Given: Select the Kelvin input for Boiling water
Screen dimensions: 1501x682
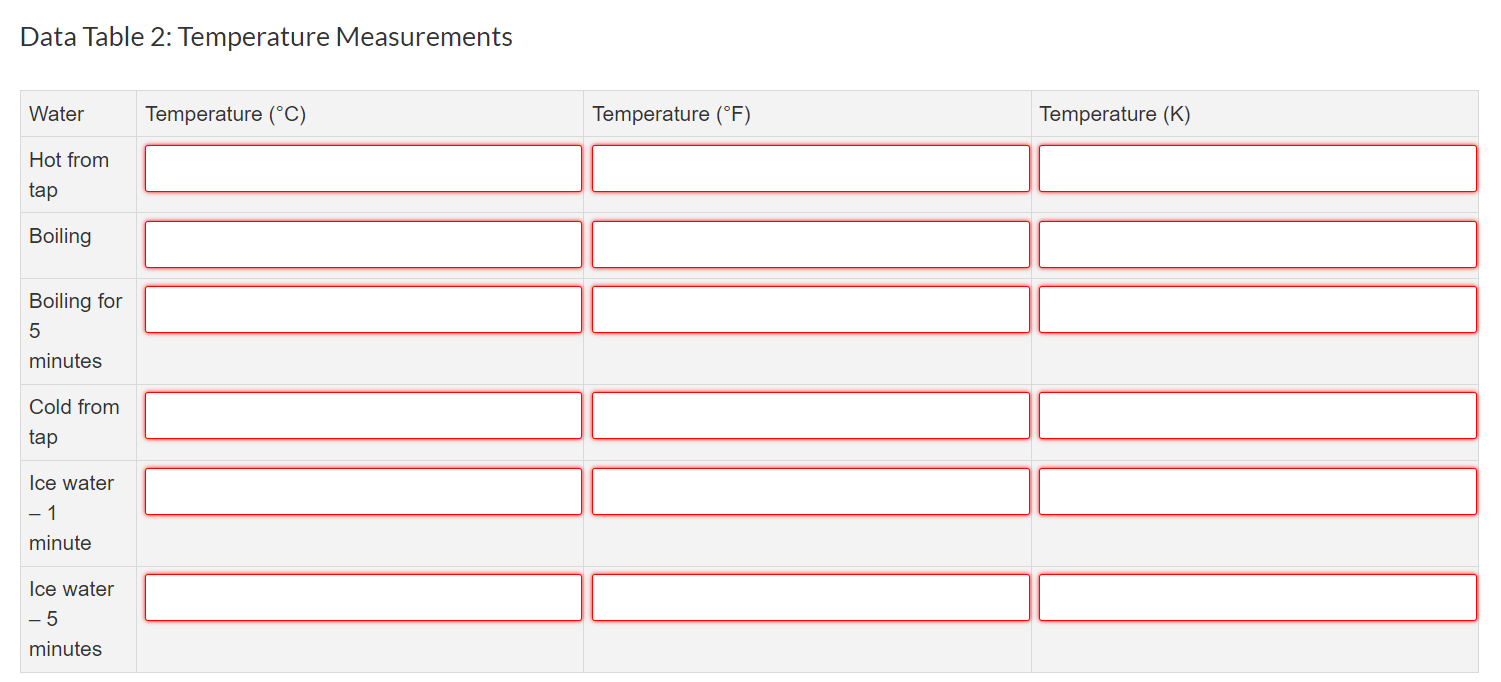Looking at the screenshot, I should pyautogui.click(x=1257, y=244).
